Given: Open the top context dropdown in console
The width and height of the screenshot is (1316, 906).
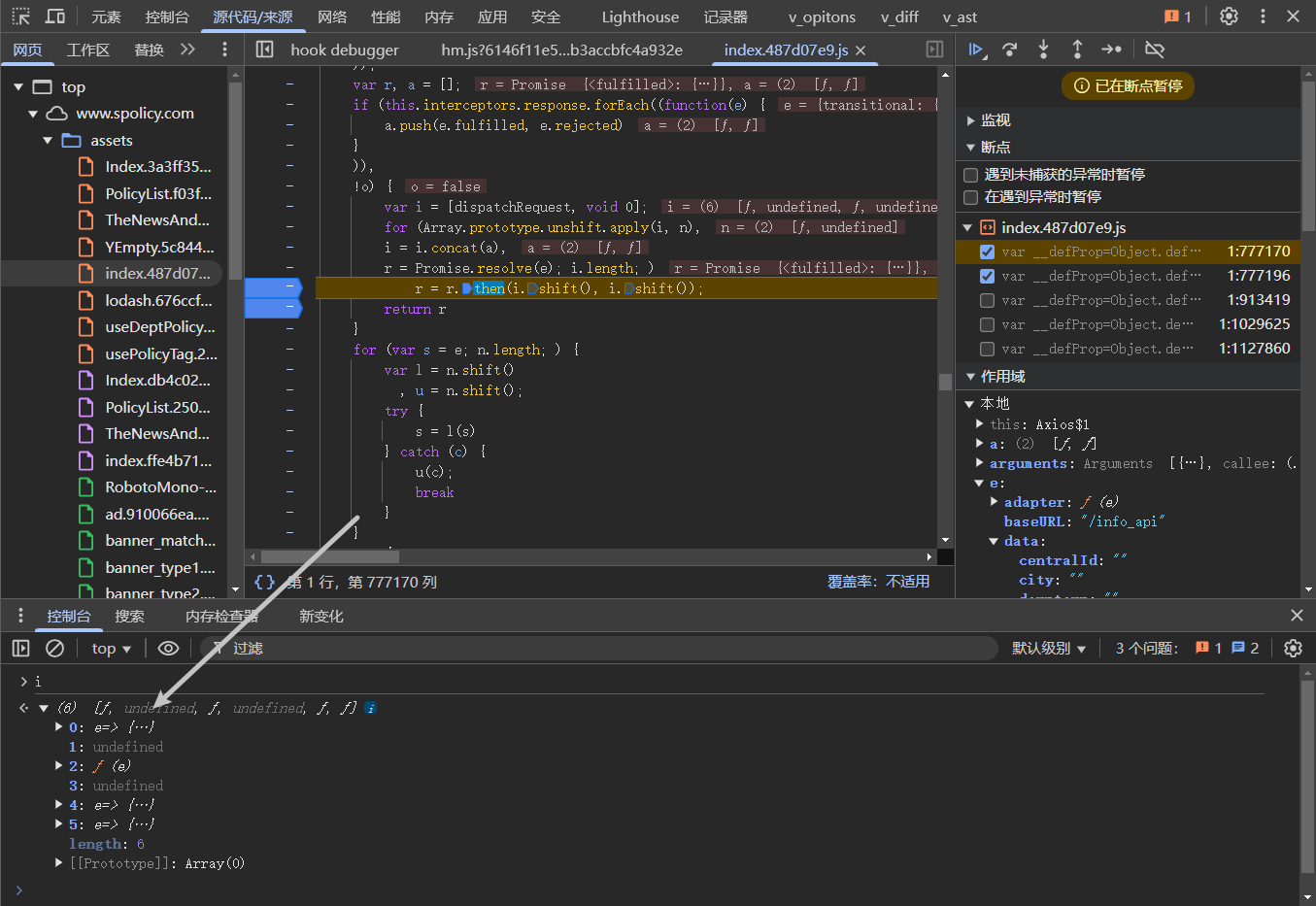Looking at the screenshot, I should pyautogui.click(x=112, y=648).
